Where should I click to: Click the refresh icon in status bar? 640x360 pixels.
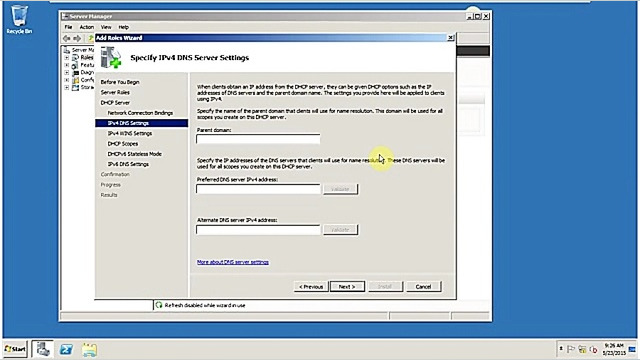point(159,305)
